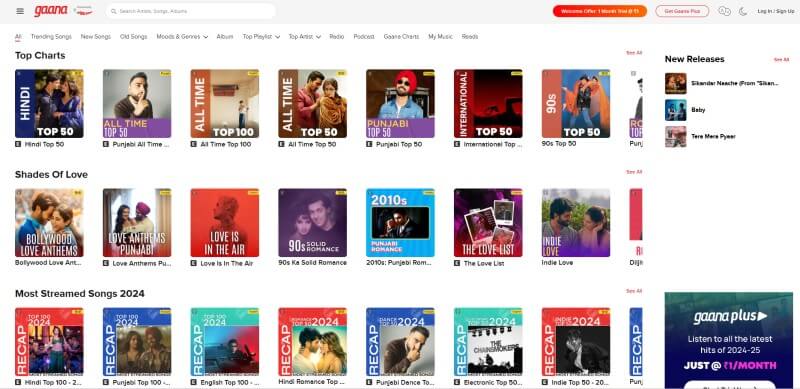Open the Old Songs tab
The height and width of the screenshot is (389, 800).
pos(133,37)
